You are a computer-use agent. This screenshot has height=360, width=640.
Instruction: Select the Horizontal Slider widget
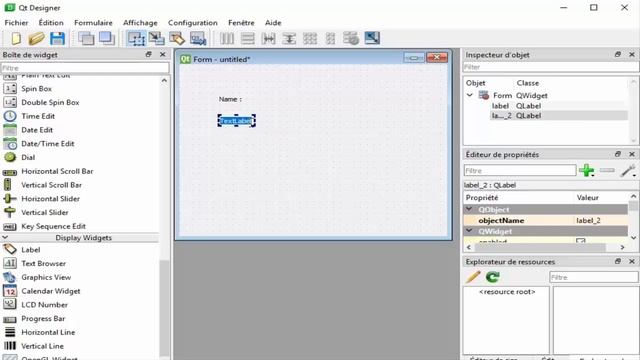(51, 199)
